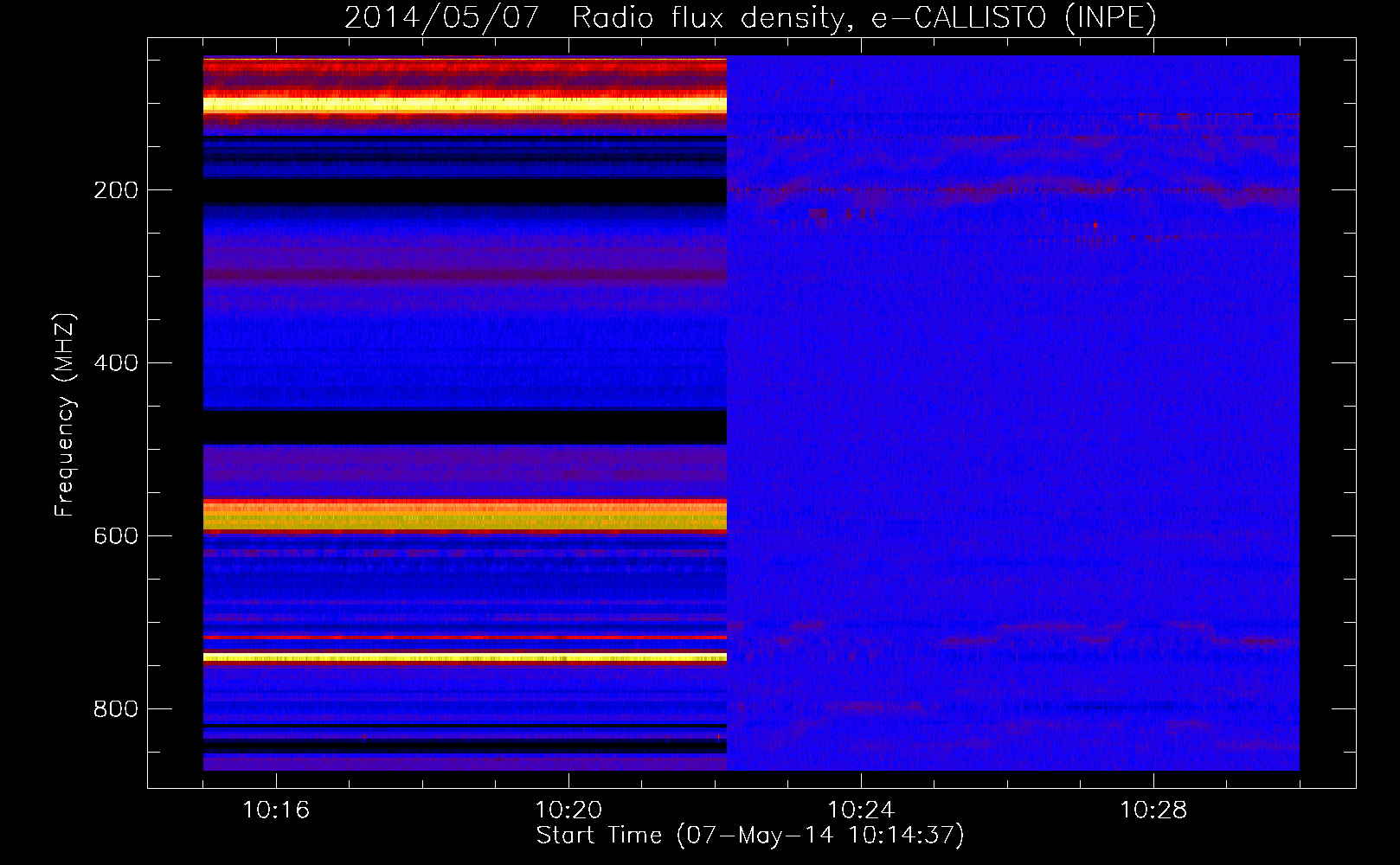Click the 400 frequency tick label

click(116, 363)
